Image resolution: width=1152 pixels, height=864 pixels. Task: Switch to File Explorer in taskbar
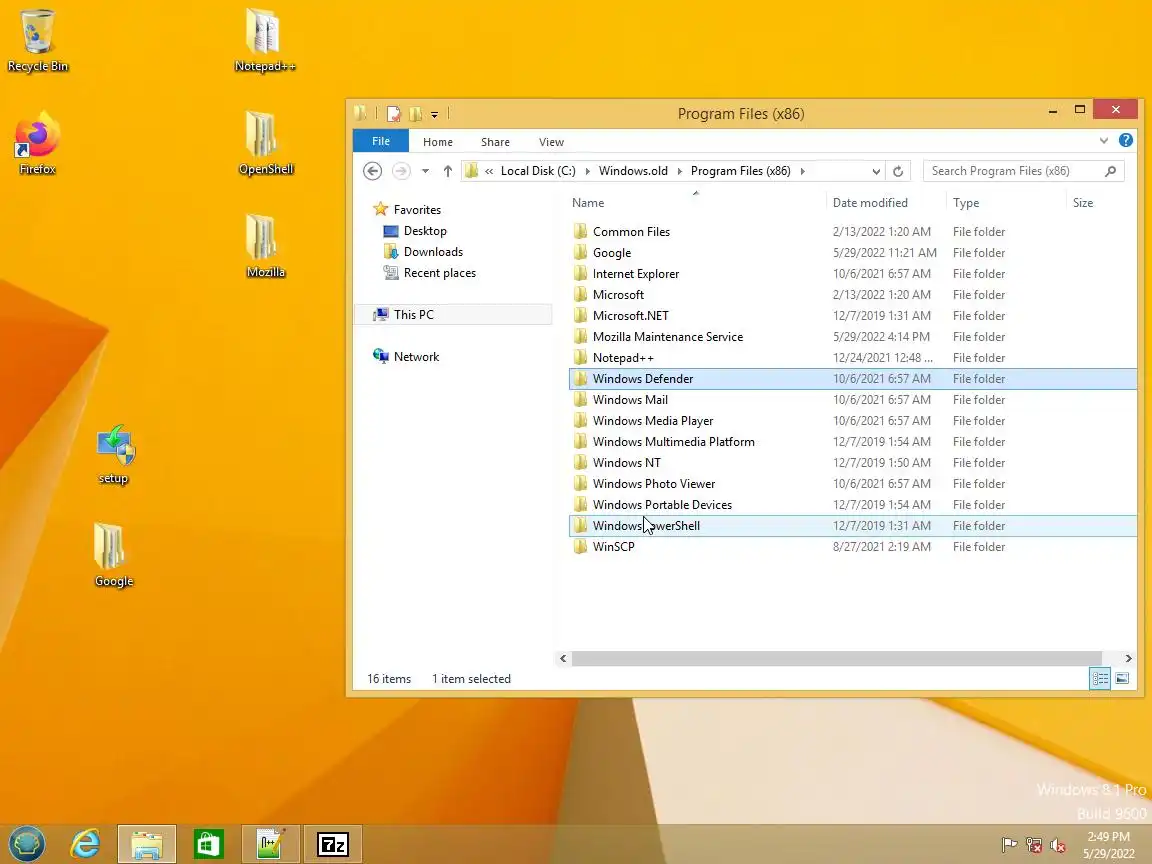point(147,844)
